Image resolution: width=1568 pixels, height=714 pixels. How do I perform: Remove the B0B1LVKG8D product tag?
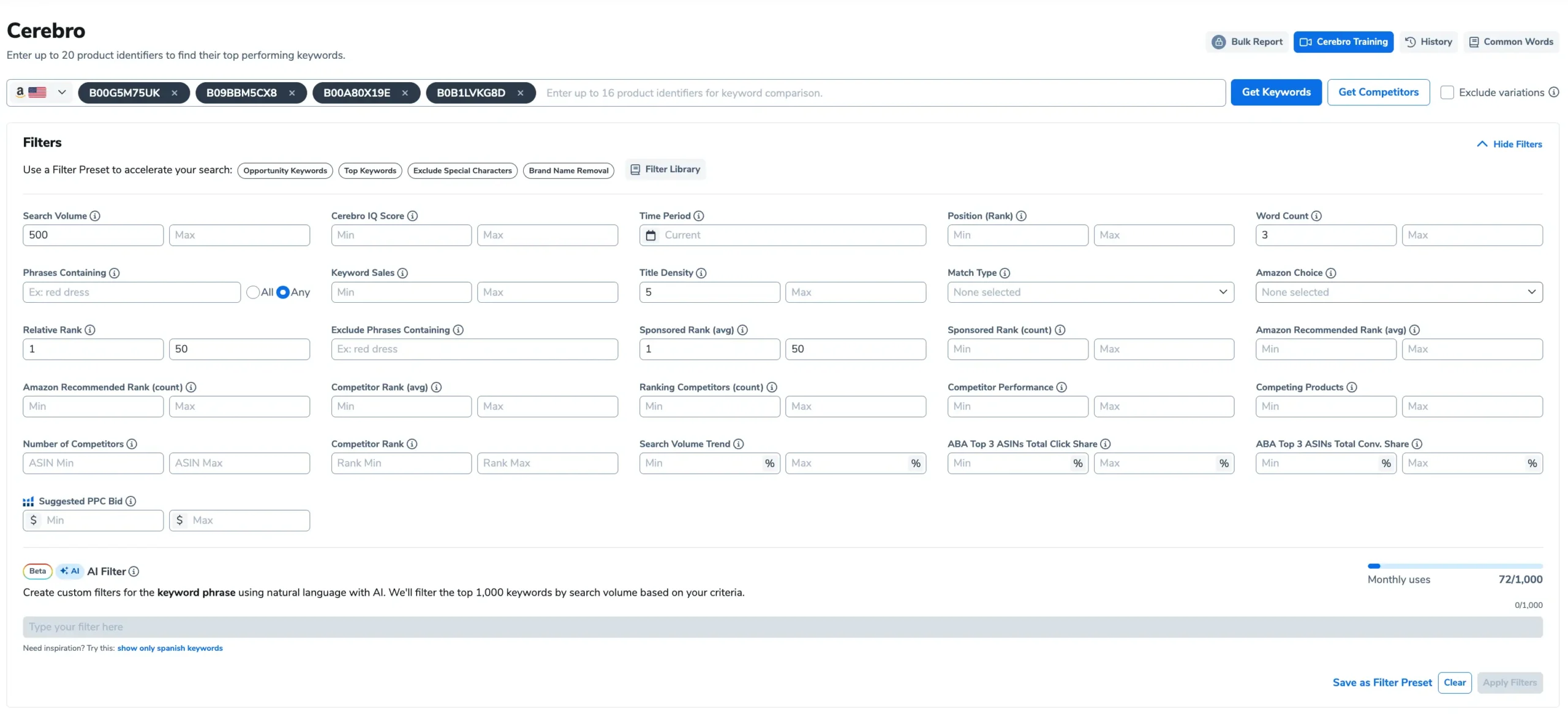[520, 93]
